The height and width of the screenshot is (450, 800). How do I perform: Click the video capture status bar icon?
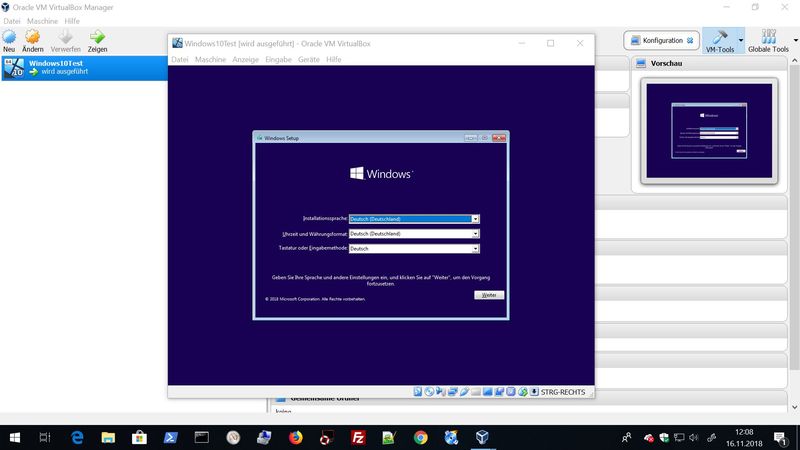coord(499,392)
